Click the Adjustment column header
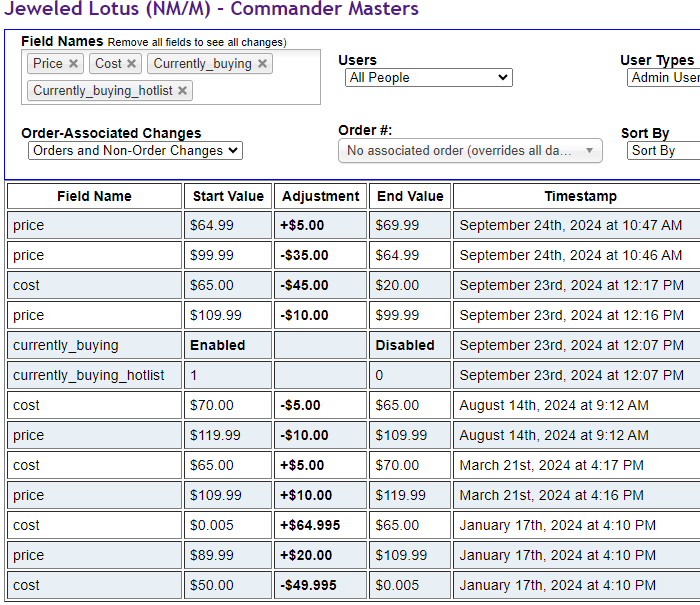The image size is (700, 605). [321, 196]
